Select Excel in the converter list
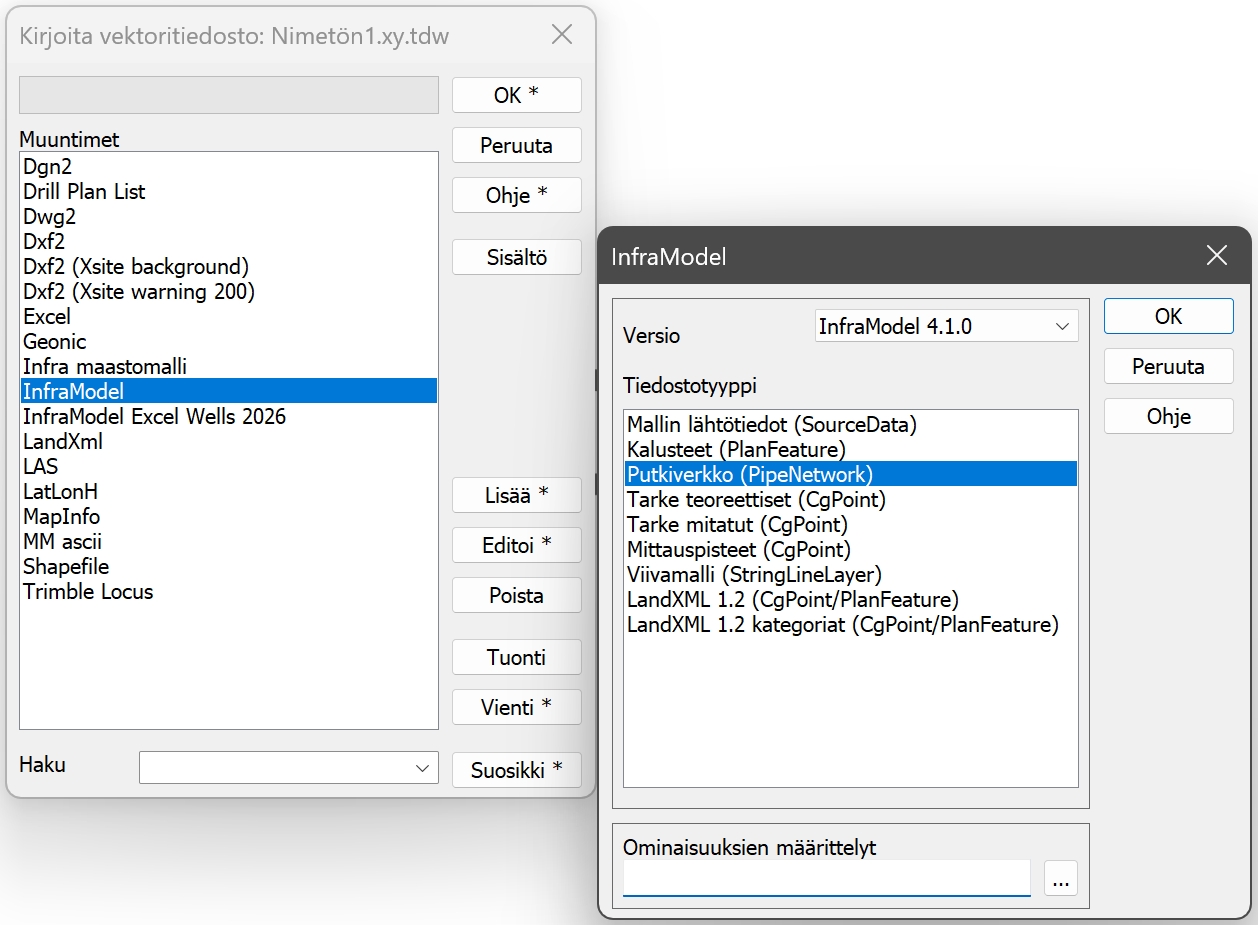The image size is (1258, 925). [229, 316]
